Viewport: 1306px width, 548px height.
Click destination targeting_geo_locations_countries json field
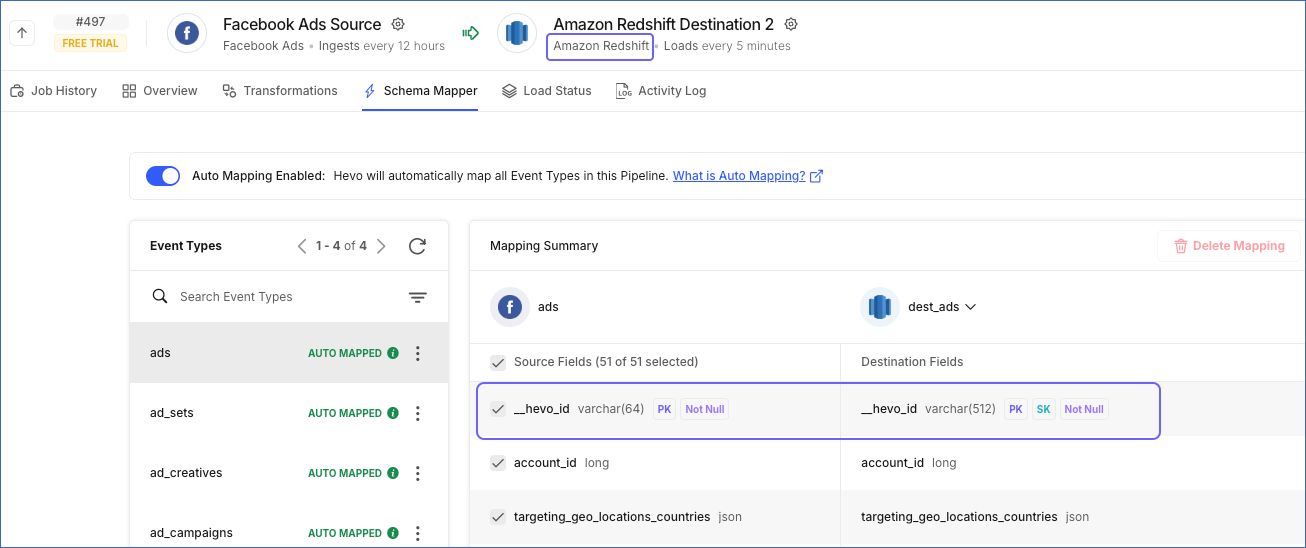point(975,517)
